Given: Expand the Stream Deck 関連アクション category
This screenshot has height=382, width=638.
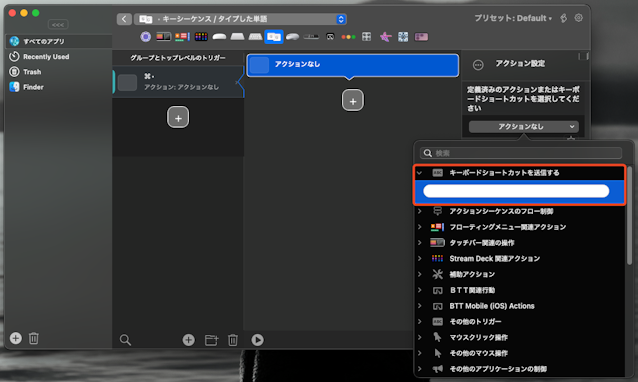Looking at the screenshot, I should click(420, 258).
